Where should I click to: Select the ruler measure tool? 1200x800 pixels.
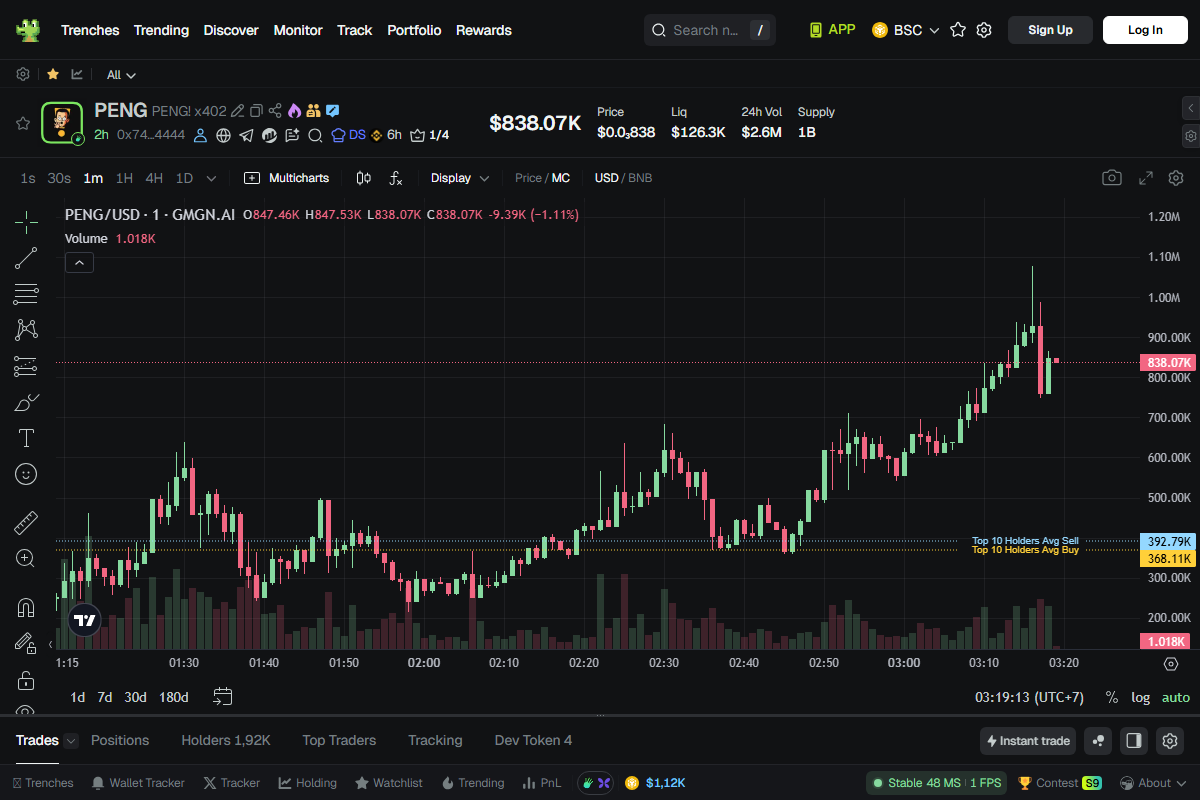point(26,522)
